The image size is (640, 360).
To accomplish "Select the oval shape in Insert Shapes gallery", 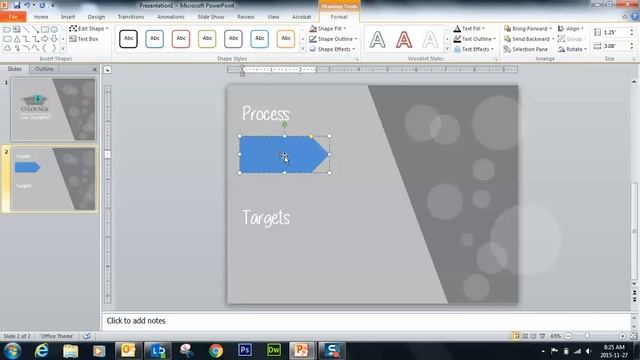I will coord(54,29).
